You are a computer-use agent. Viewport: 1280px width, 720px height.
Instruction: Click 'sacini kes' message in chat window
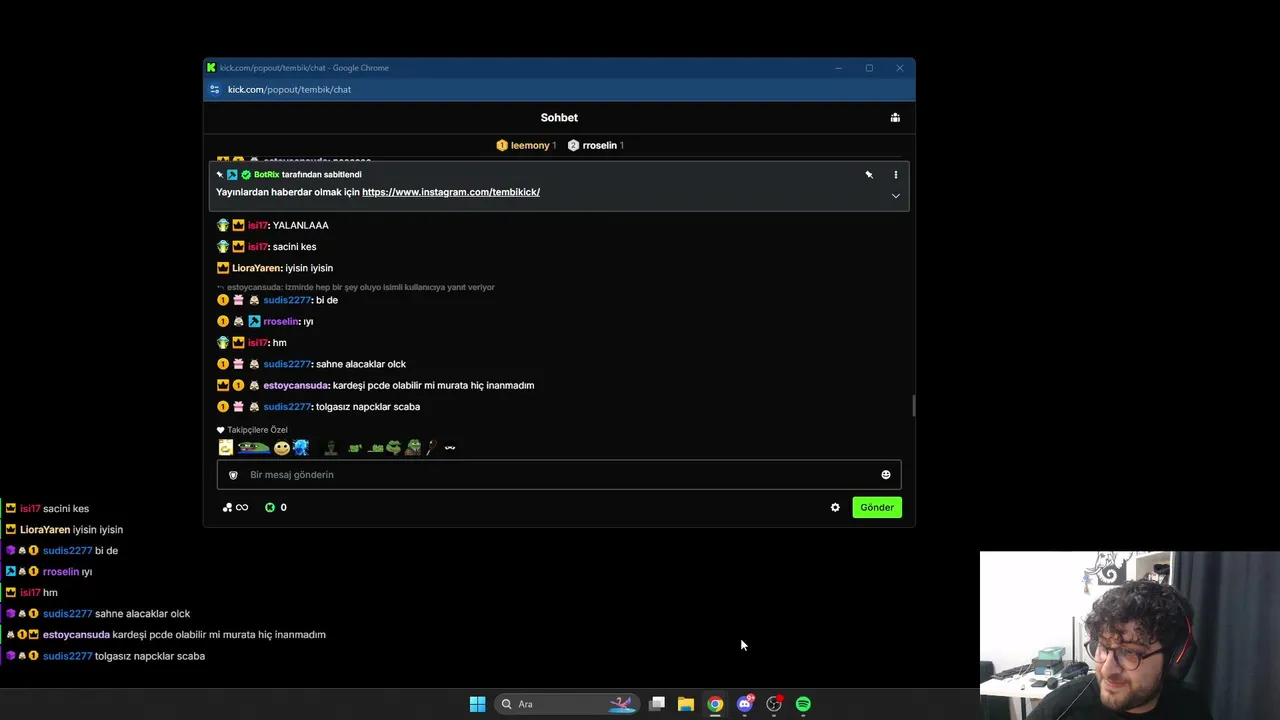tap(294, 247)
